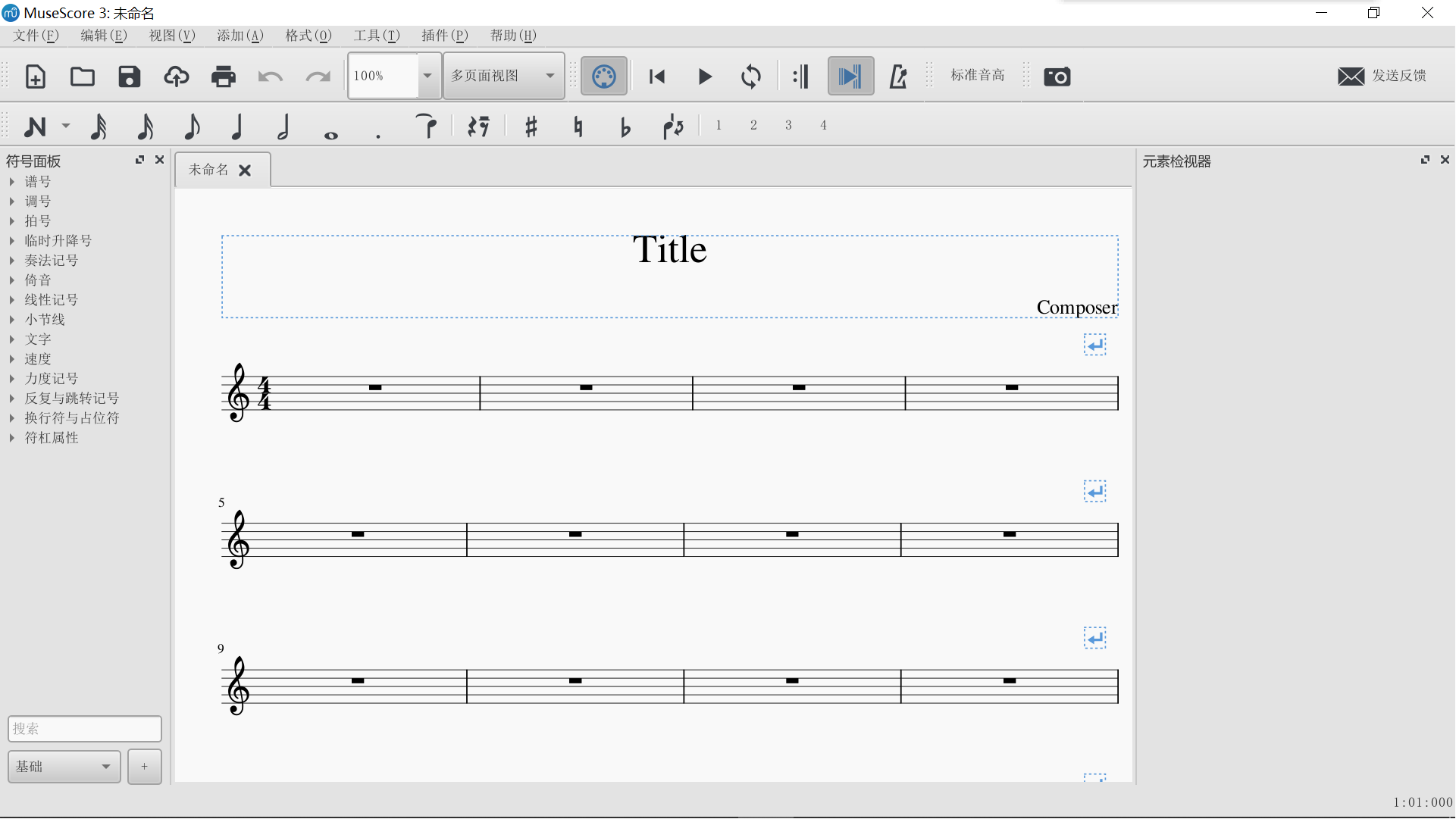This screenshot has height=819, width=1456.
Task: Select the quarter note duration
Action: pos(237,127)
